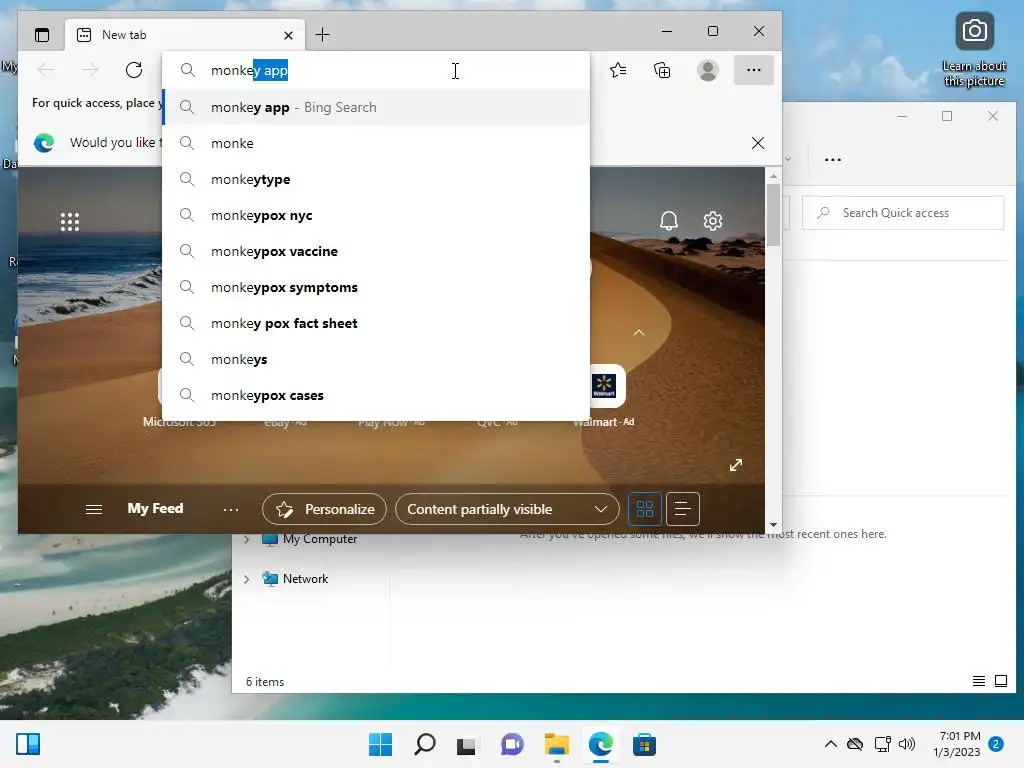Select 'monkeys' suggestion
Viewport: 1024px width, 768px height.
click(x=377, y=359)
